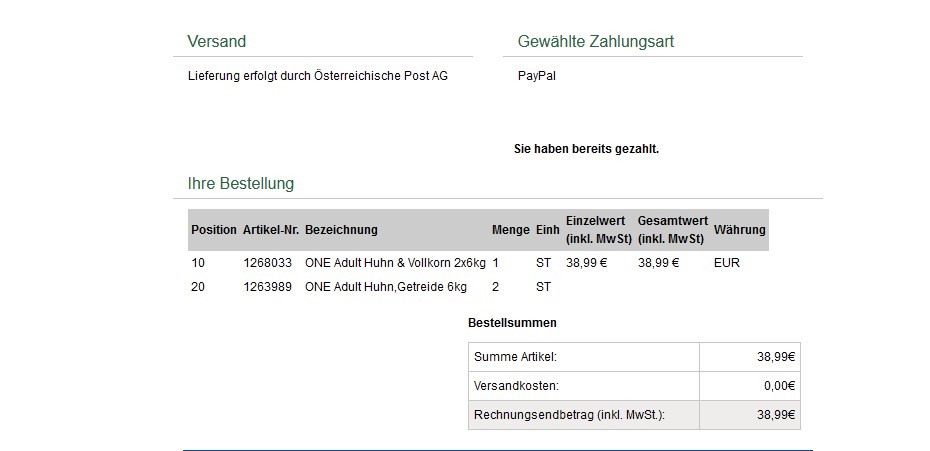
Task: Click the Artikel-Nr. column header
Action: (x=271, y=230)
